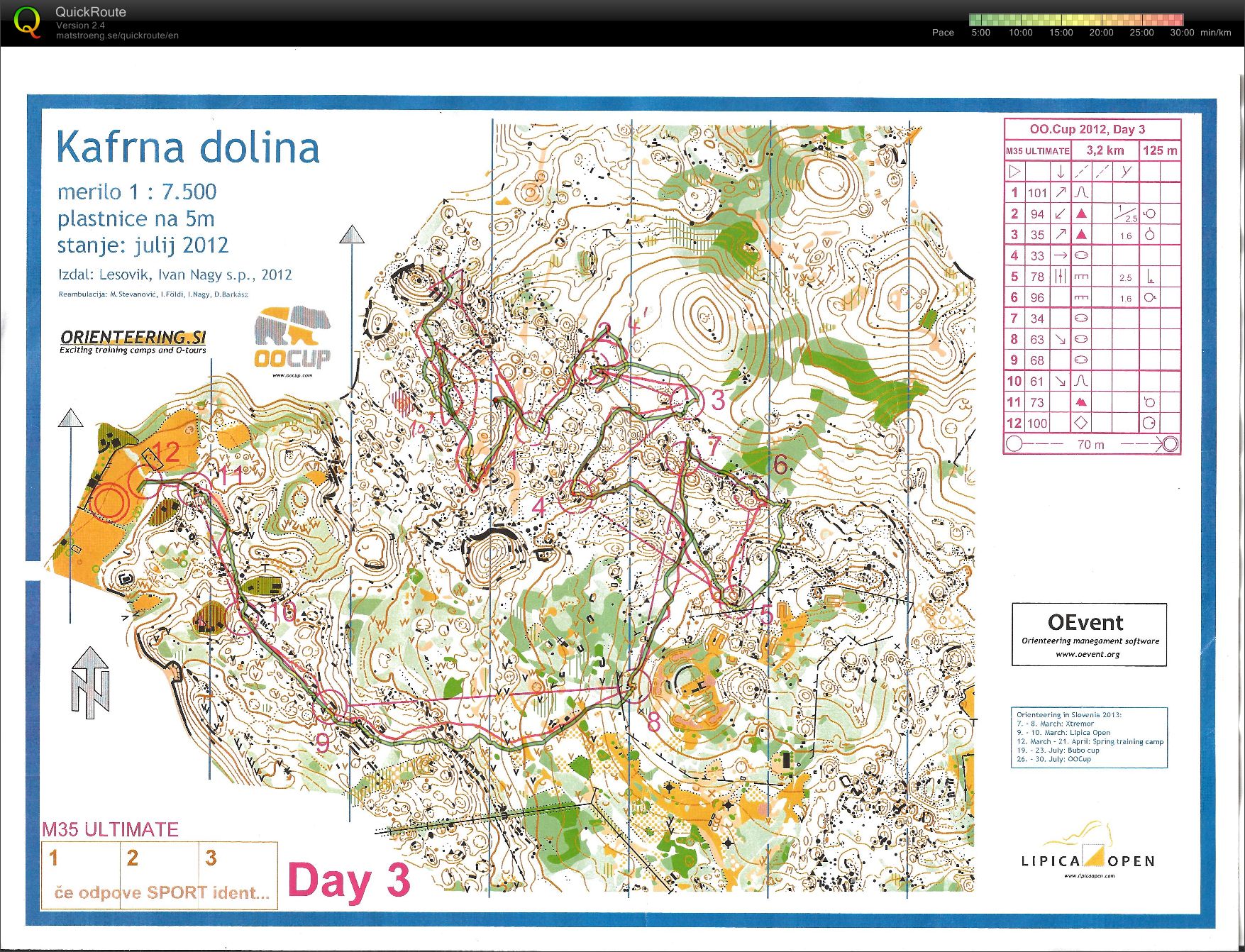1245x952 pixels.
Task: Click the stanje: julij 2012 text
Action: [x=143, y=245]
